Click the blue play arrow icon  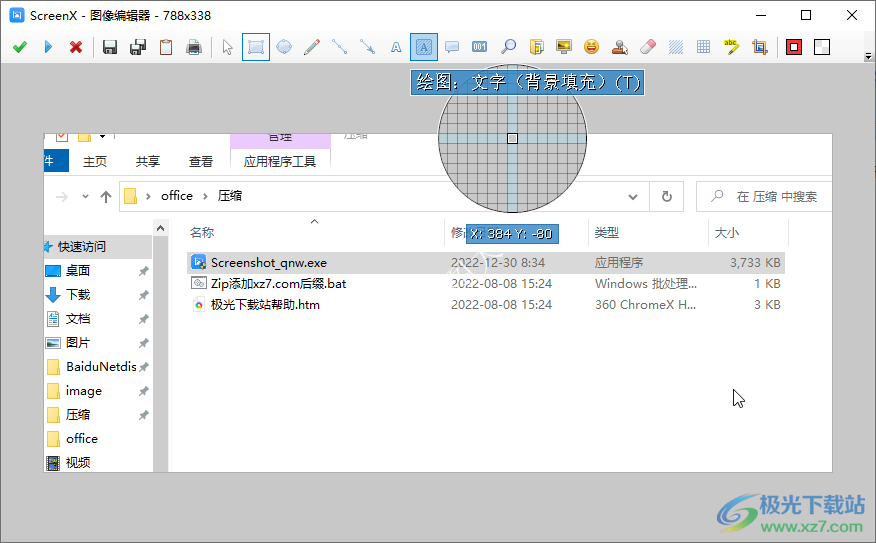pyautogui.click(x=48, y=47)
